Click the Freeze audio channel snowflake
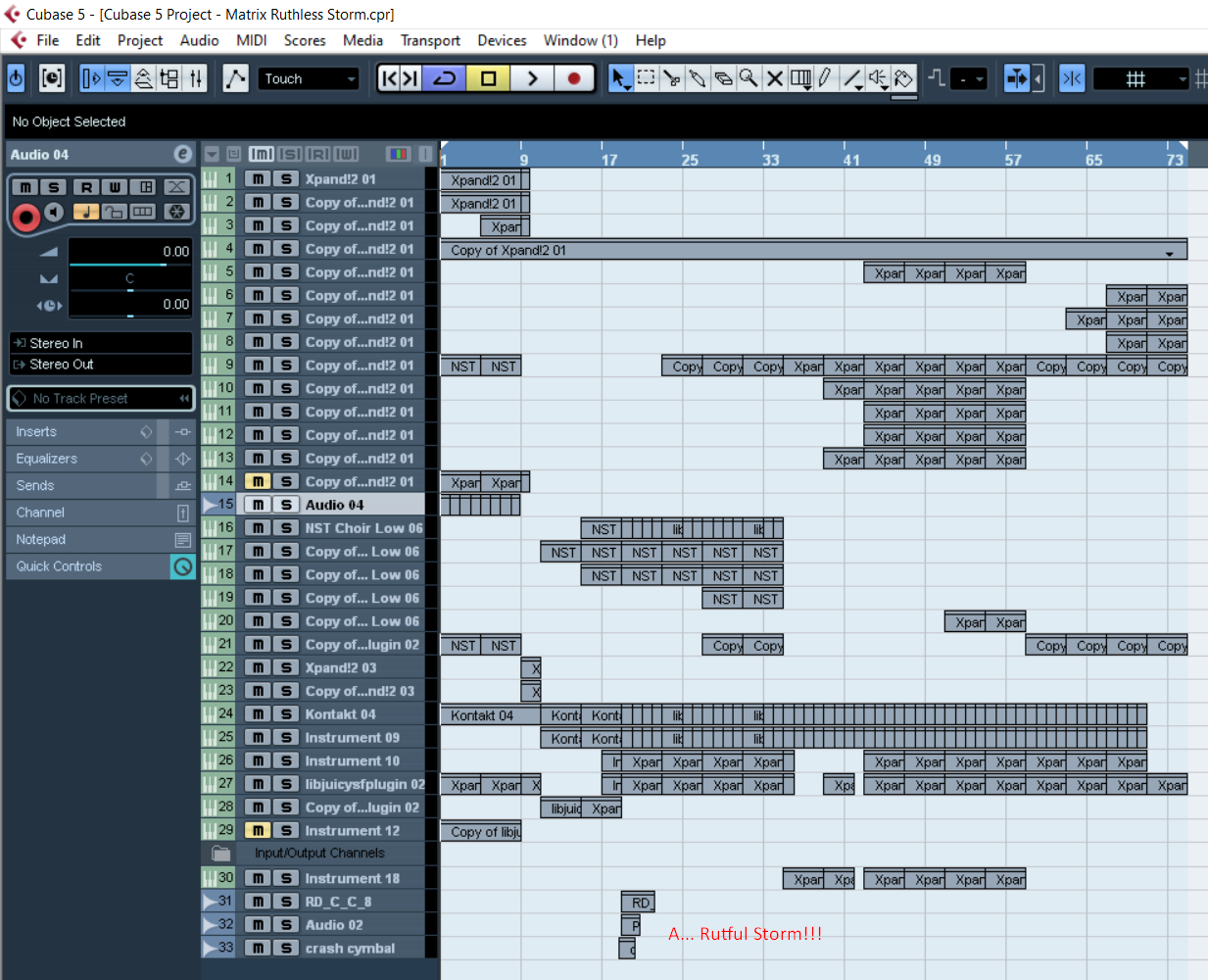 [x=176, y=212]
